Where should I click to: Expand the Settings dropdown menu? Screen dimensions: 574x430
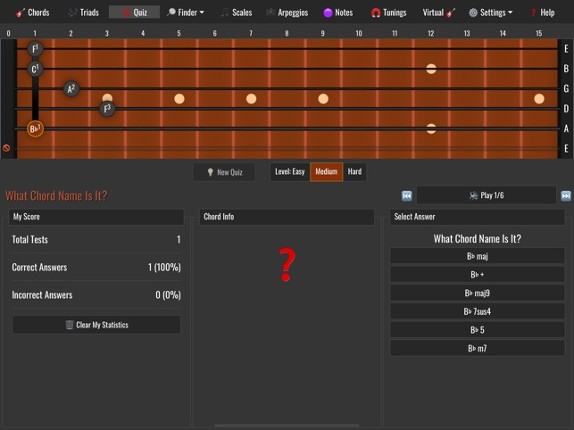coord(491,13)
